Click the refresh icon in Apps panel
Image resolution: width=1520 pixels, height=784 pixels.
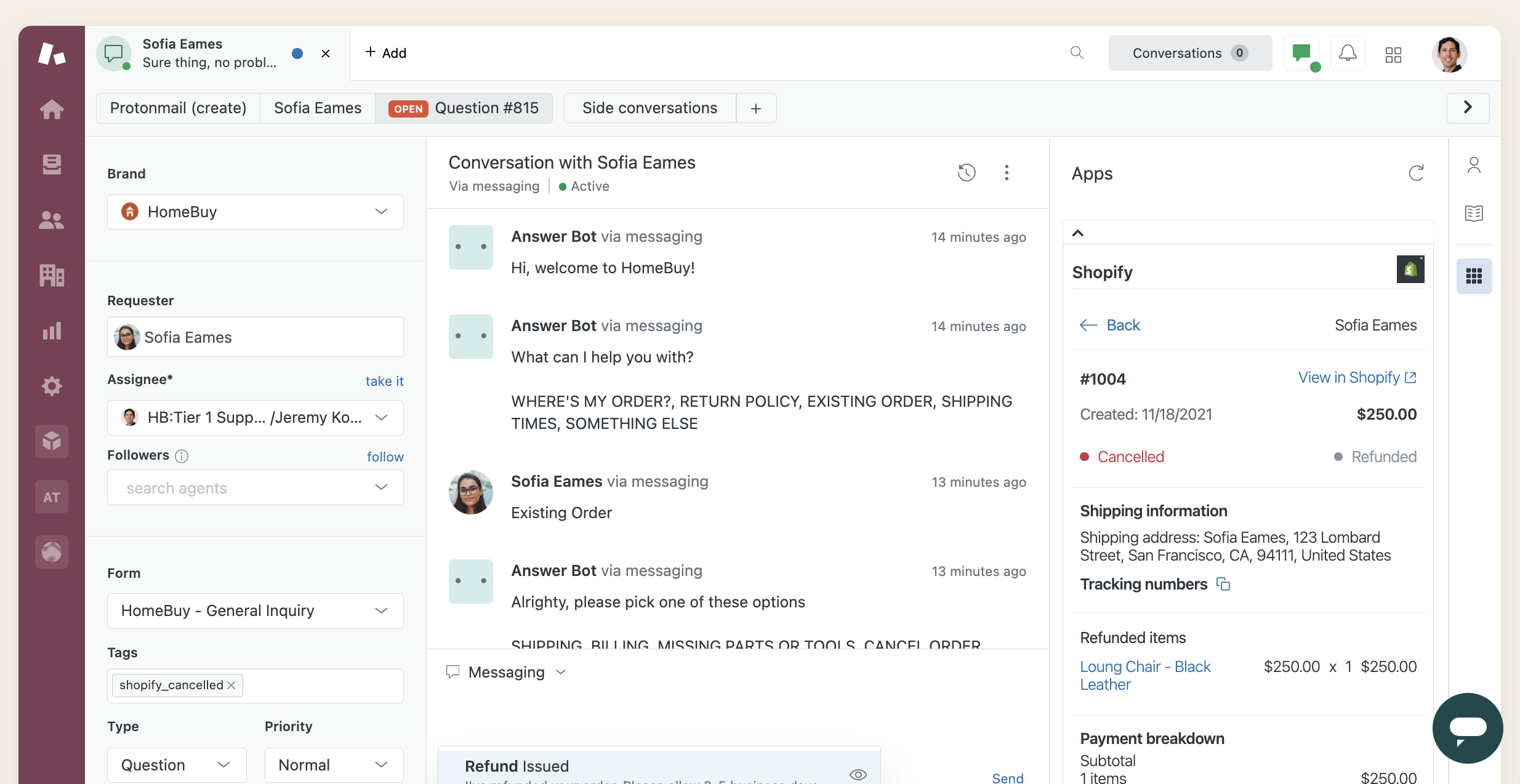point(1416,172)
